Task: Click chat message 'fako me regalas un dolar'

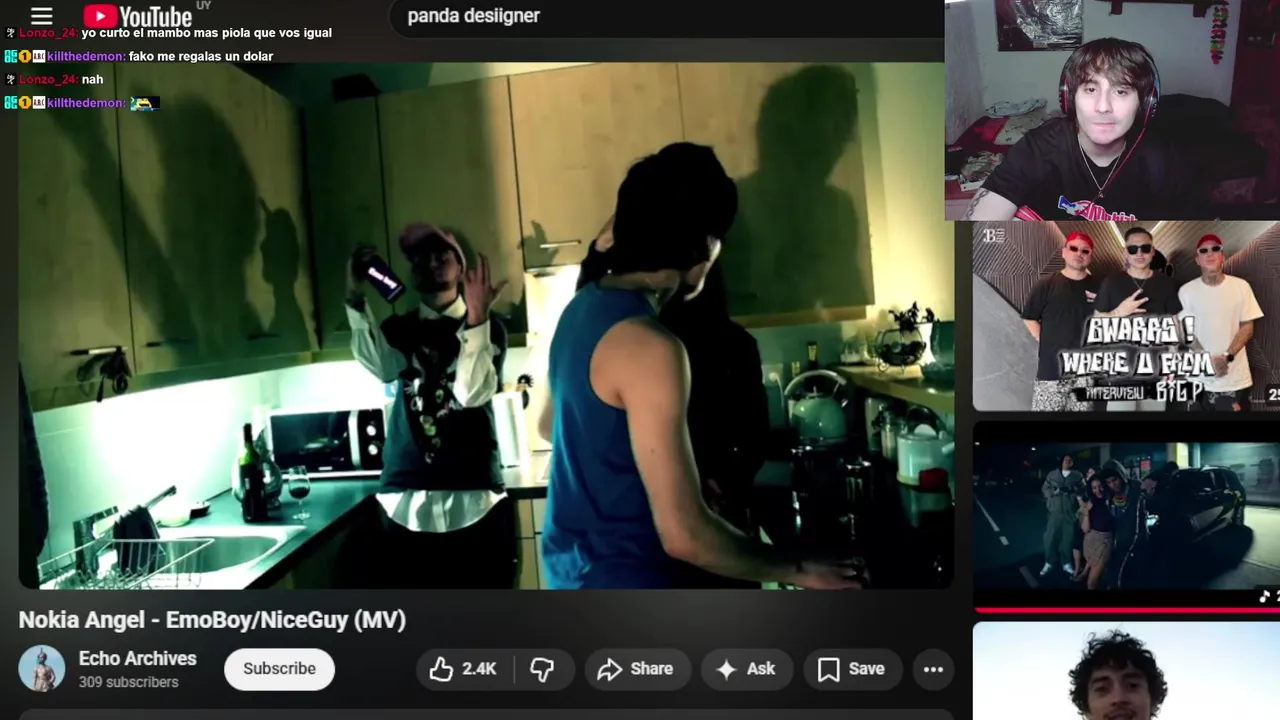Action: [201, 56]
